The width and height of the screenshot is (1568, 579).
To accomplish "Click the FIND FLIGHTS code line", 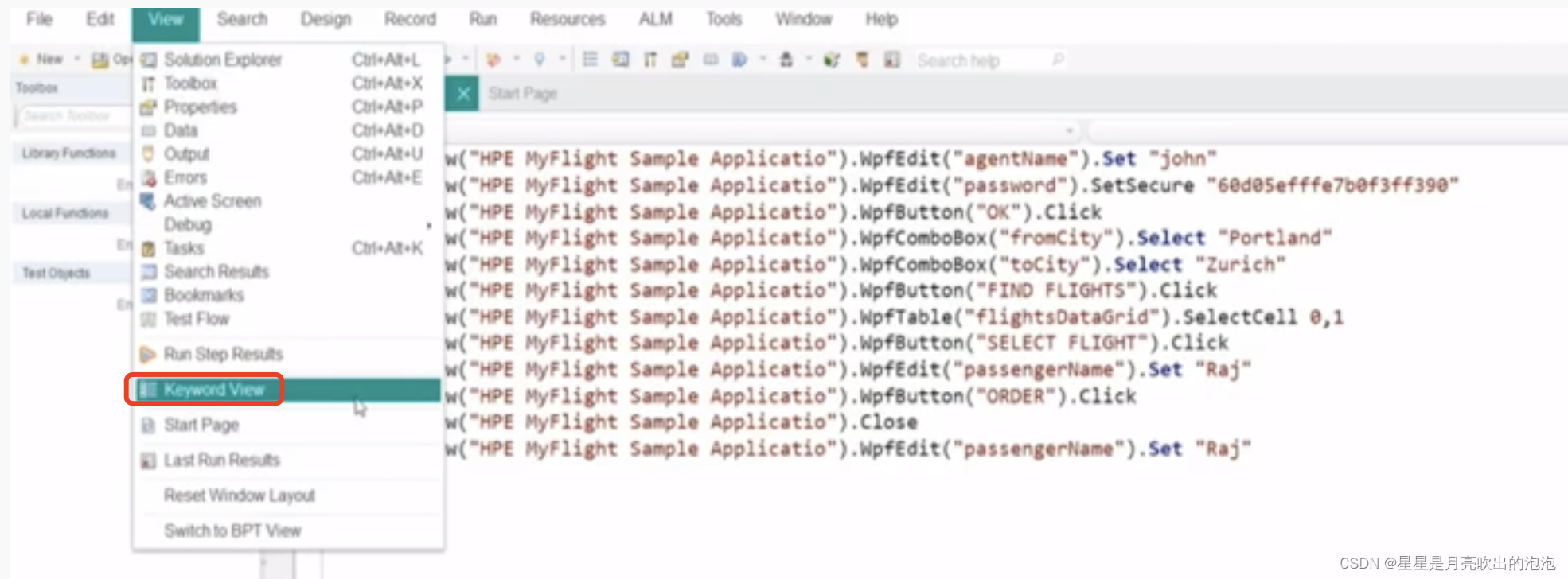I will click(x=831, y=291).
